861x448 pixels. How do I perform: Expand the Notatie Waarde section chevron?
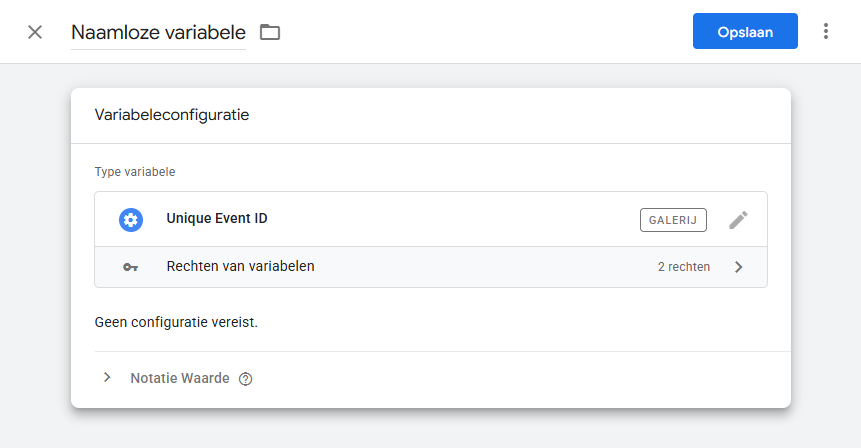click(x=107, y=378)
